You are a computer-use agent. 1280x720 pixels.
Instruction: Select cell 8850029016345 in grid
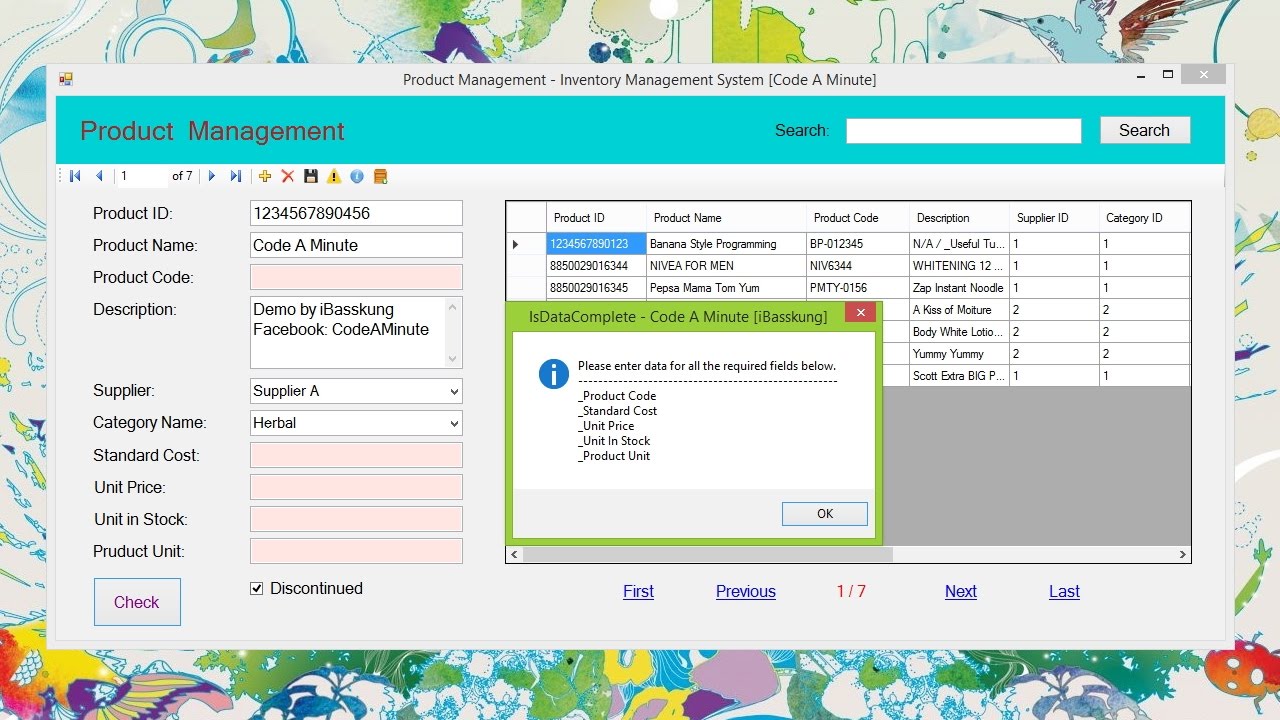pyautogui.click(x=596, y=288)
